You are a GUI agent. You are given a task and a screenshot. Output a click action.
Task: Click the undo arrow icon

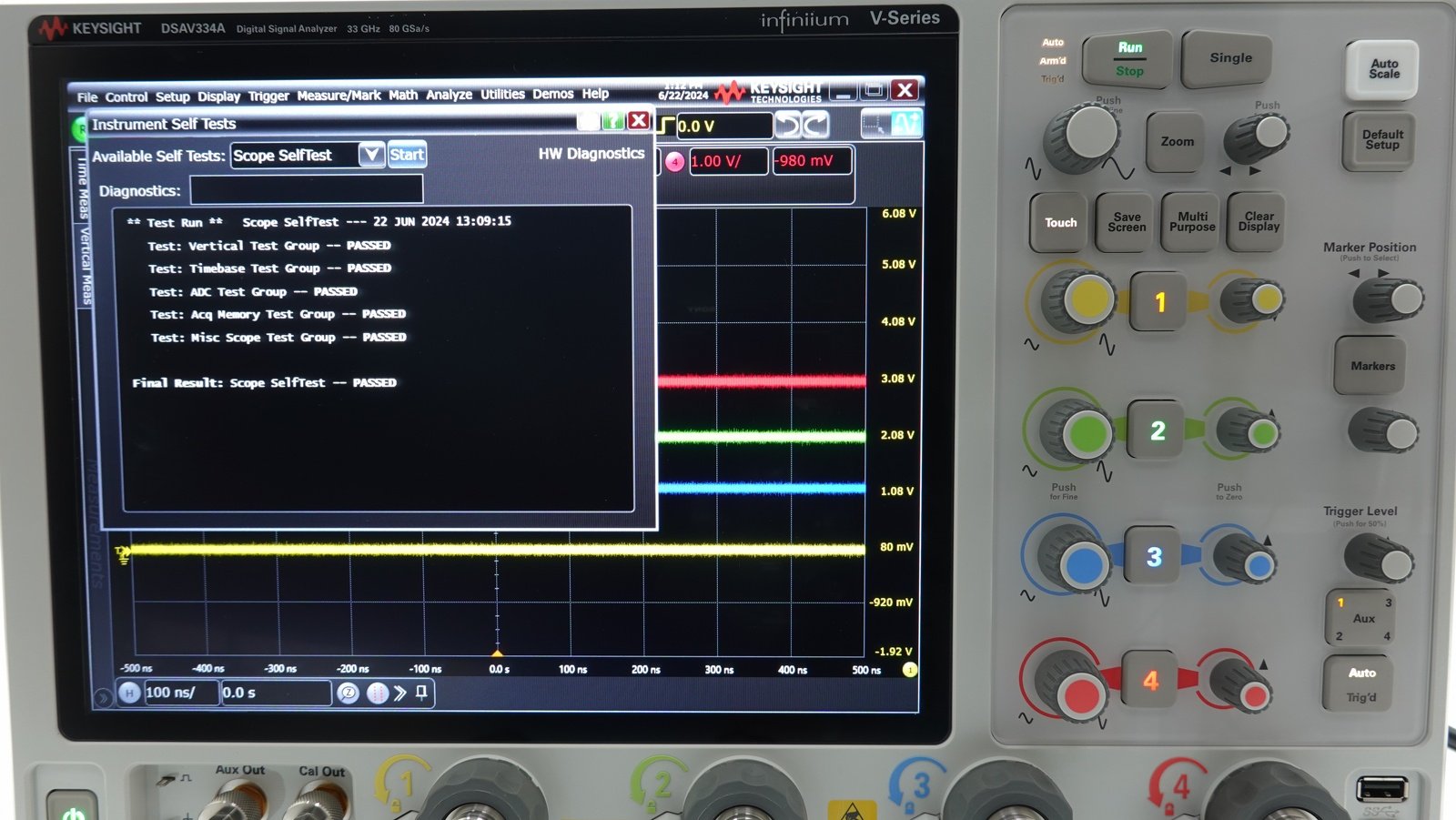[788, 125]
